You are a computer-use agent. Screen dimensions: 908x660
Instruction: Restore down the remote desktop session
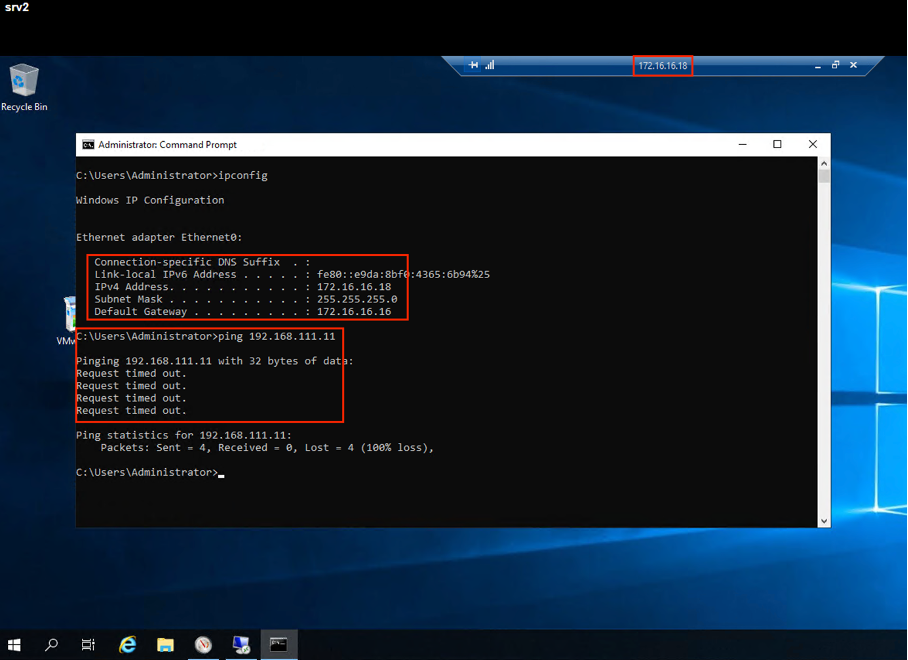point(835,65)
